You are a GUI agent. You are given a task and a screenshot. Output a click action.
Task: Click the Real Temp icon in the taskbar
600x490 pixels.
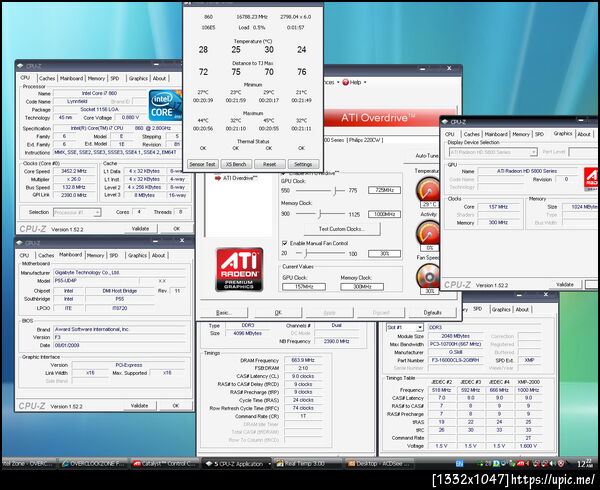point(280,464)
